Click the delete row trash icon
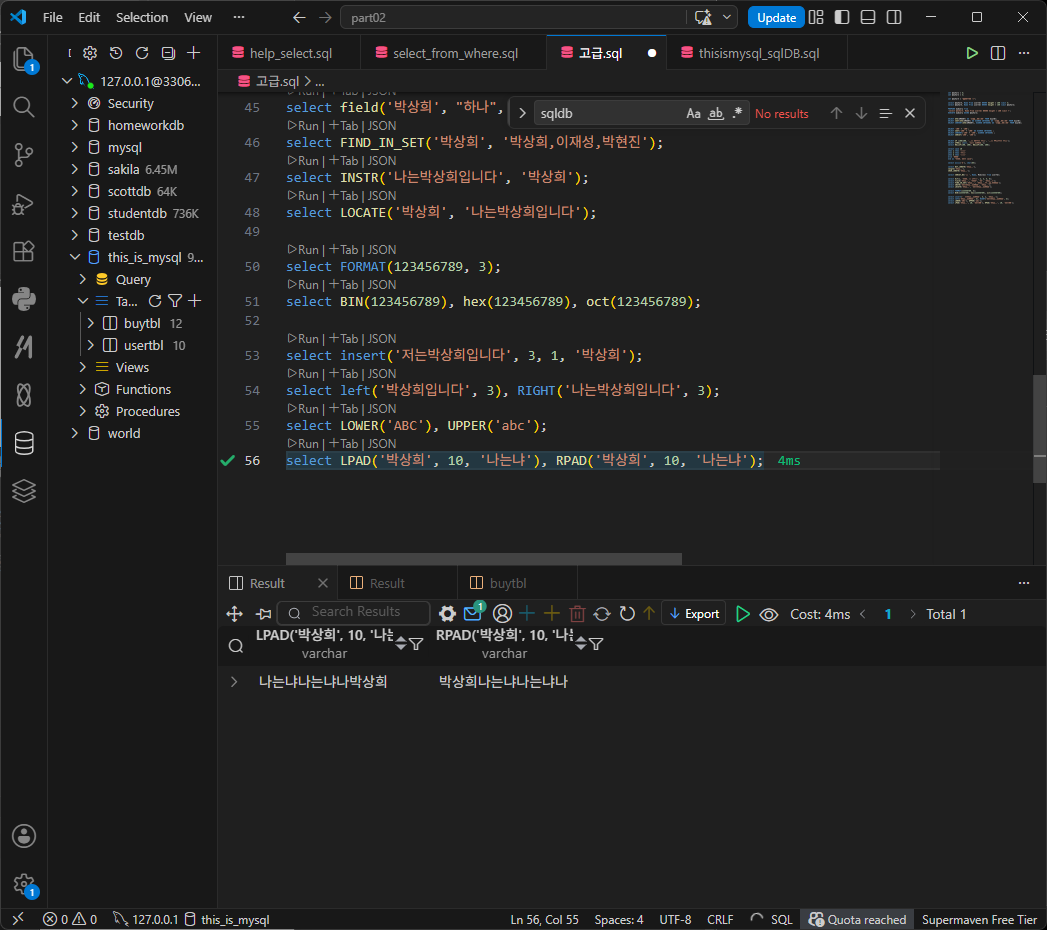This screenshot has width=1047, height=930. 578,614
